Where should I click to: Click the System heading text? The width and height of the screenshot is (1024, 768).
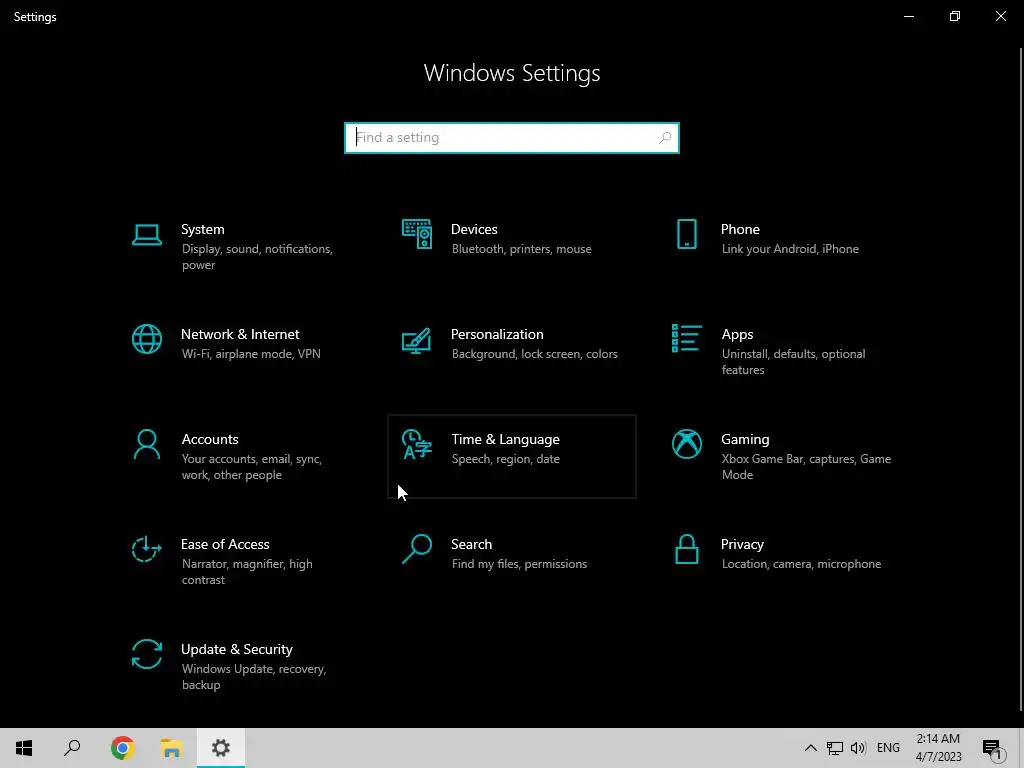(202, 229)
